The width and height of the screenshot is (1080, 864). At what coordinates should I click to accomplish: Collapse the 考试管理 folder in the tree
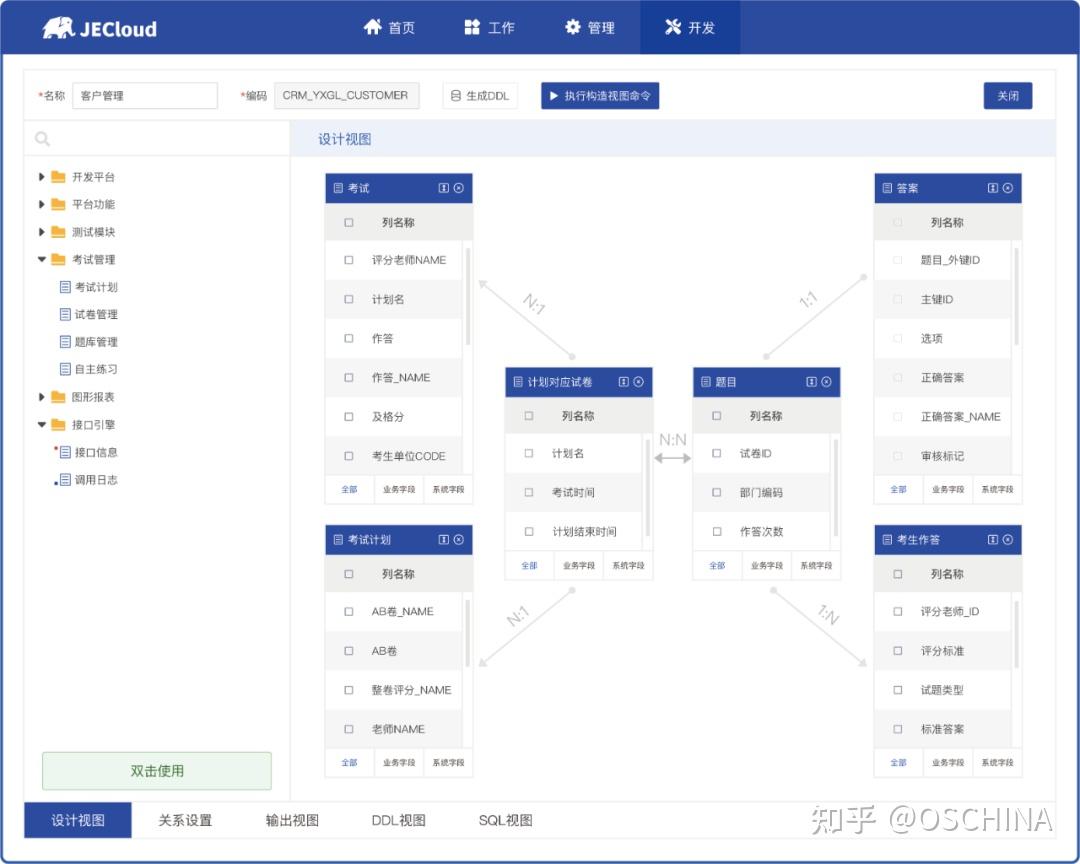[41, 259]
